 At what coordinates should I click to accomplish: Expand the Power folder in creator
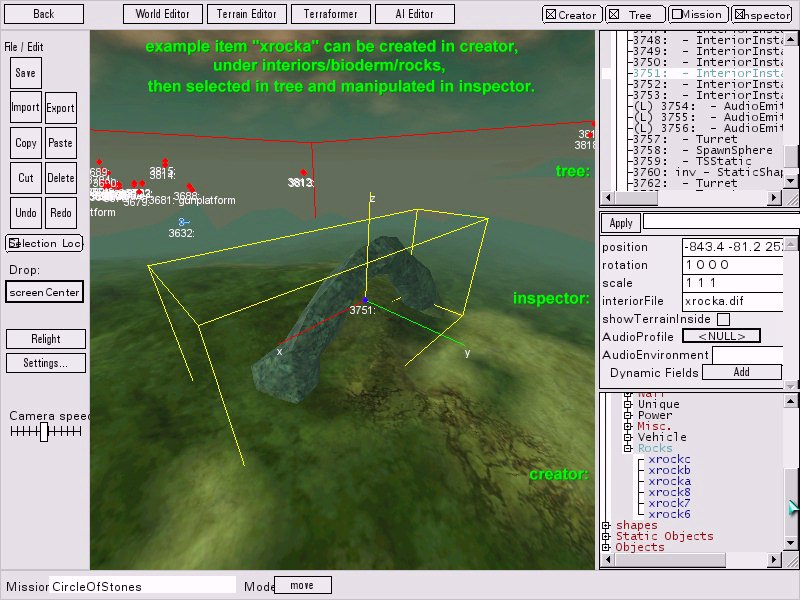(x=628, y=415)
